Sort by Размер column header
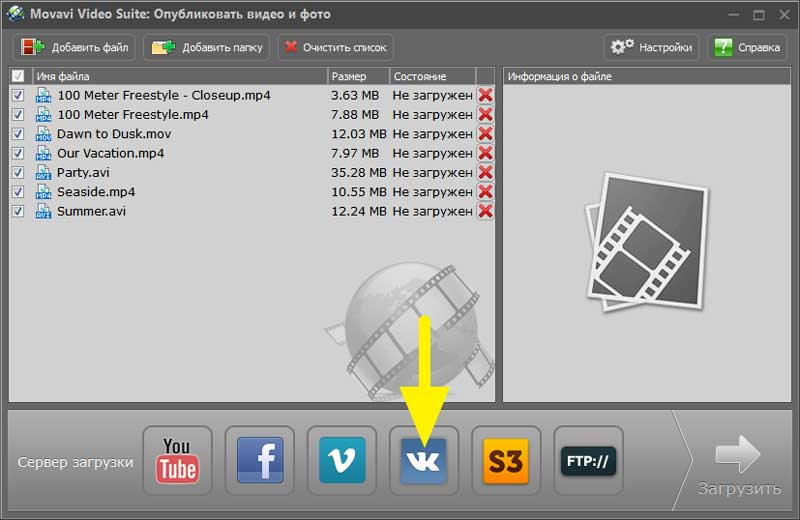Screen dimensions: 800x520 pyautogui.click(x=359, y=76)
